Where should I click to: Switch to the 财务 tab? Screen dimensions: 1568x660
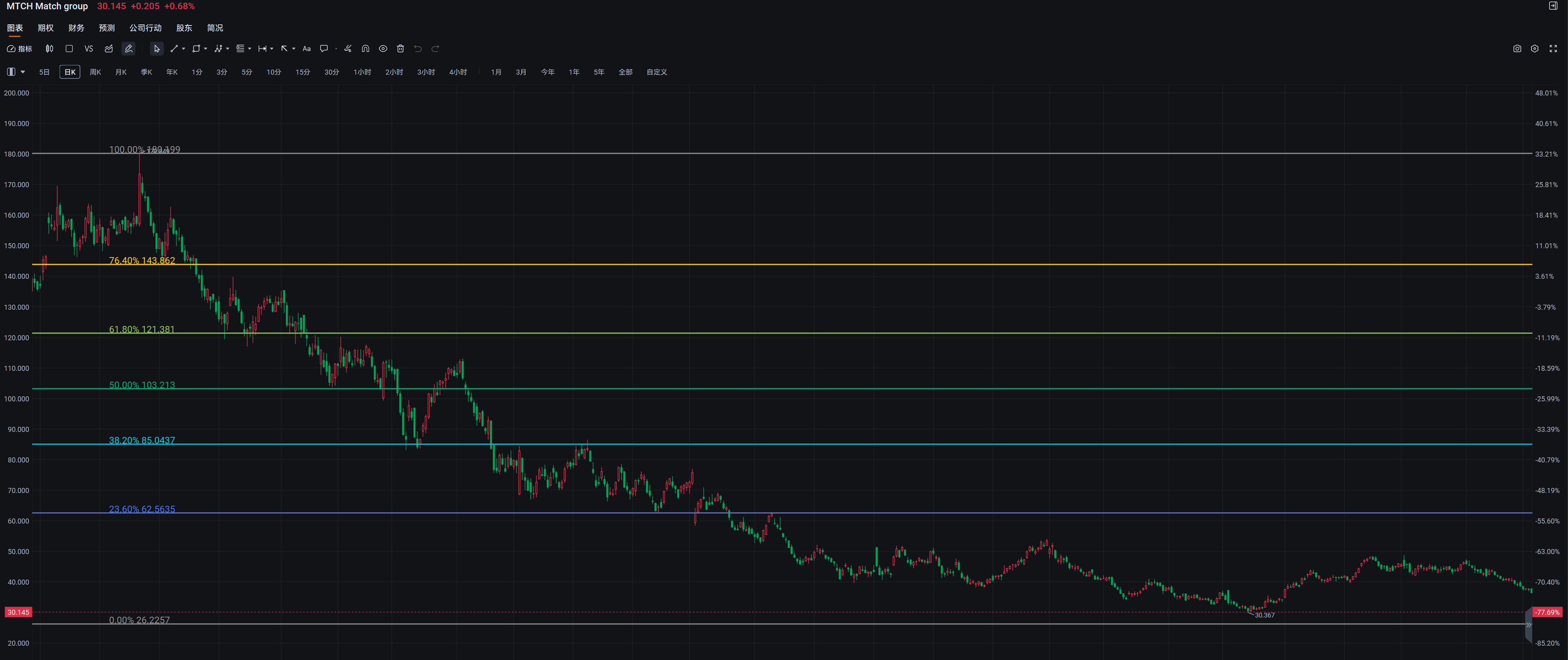pyautogui.click(x=76, y=28)
